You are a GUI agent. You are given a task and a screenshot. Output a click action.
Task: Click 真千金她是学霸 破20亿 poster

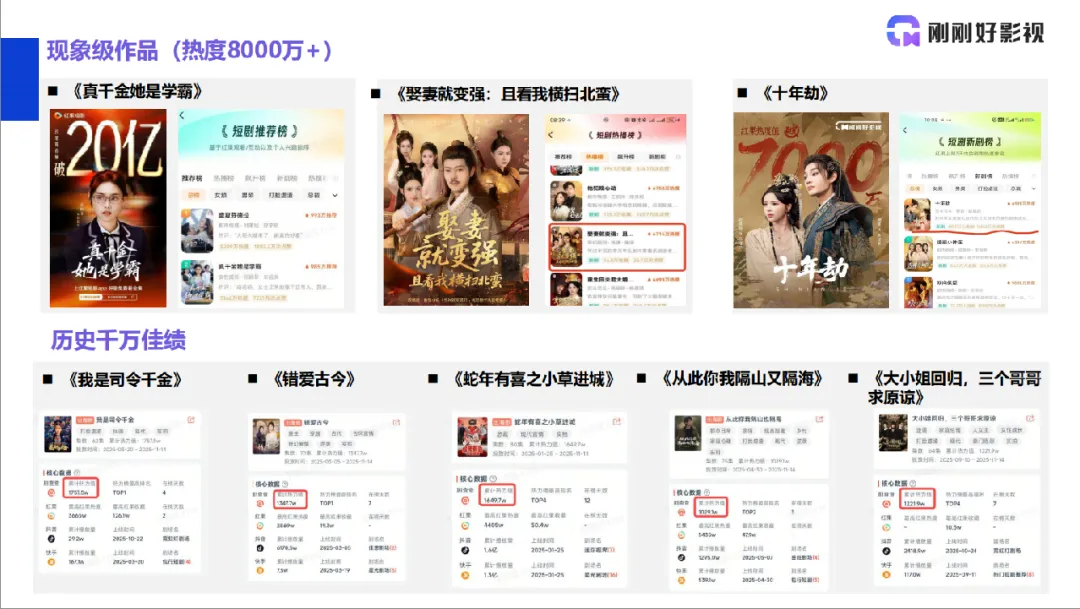pos(108,208)
